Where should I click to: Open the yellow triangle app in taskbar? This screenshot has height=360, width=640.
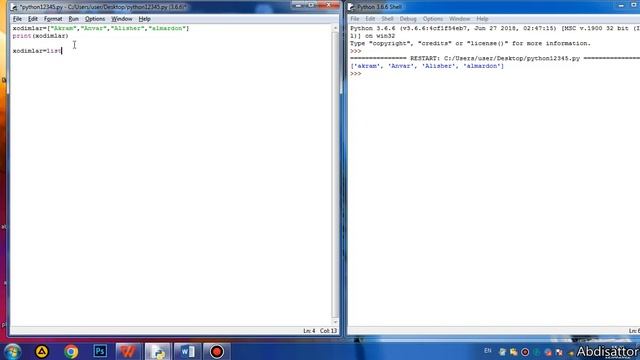click(x=42, y=351)
